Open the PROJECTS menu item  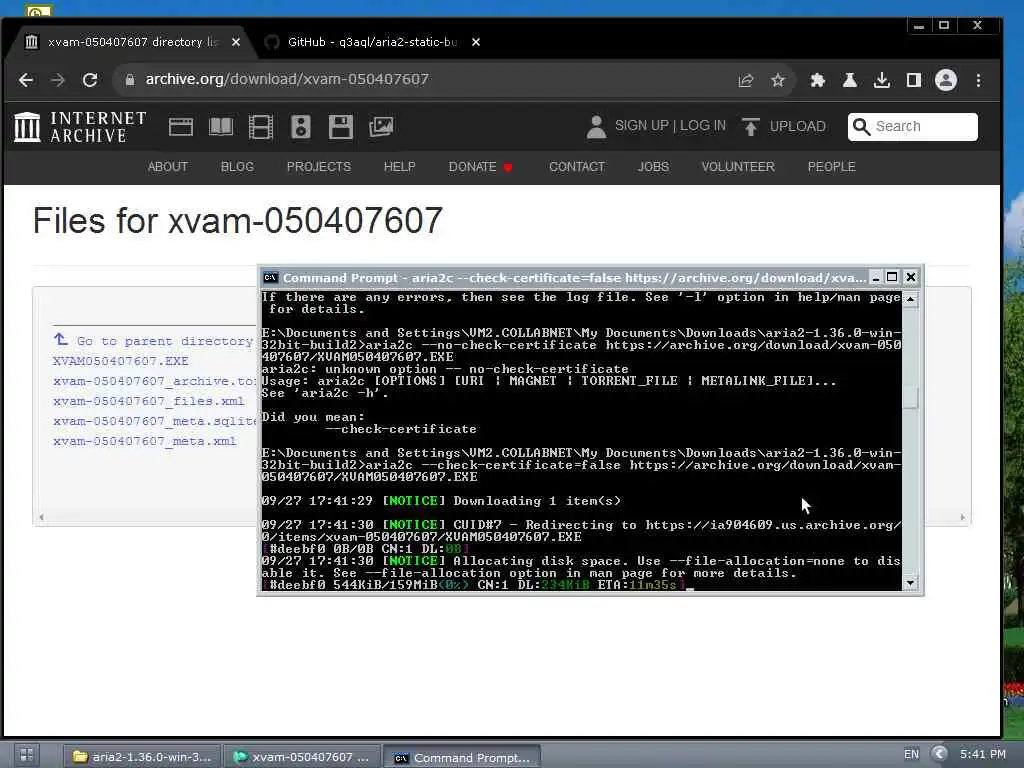click(x=319, y=167)
